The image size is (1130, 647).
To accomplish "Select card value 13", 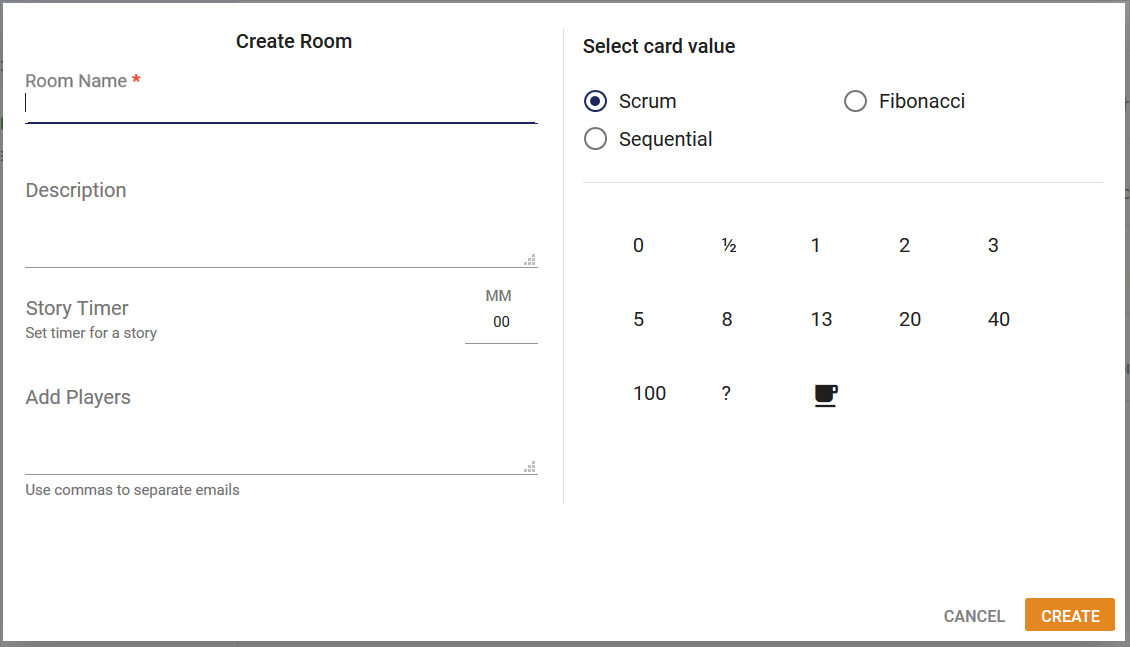I will (821, 319).
